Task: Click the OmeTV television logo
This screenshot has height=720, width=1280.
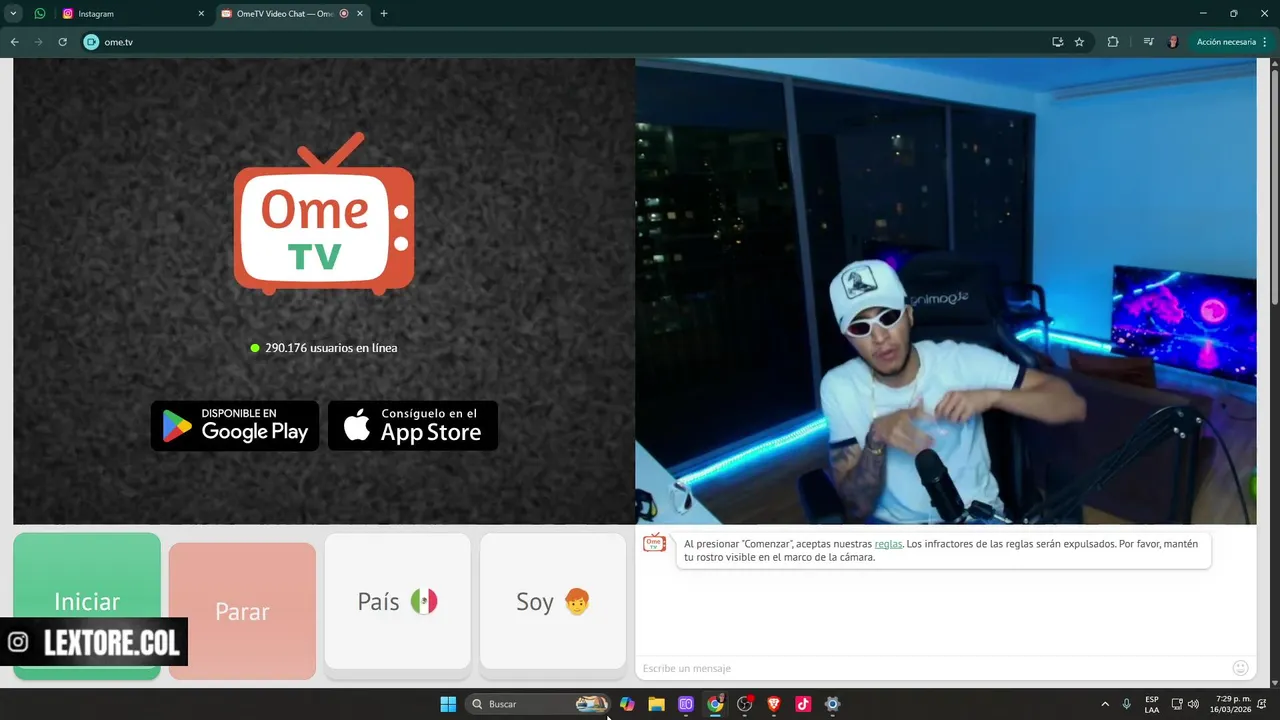Action: [x=324, y=213]
